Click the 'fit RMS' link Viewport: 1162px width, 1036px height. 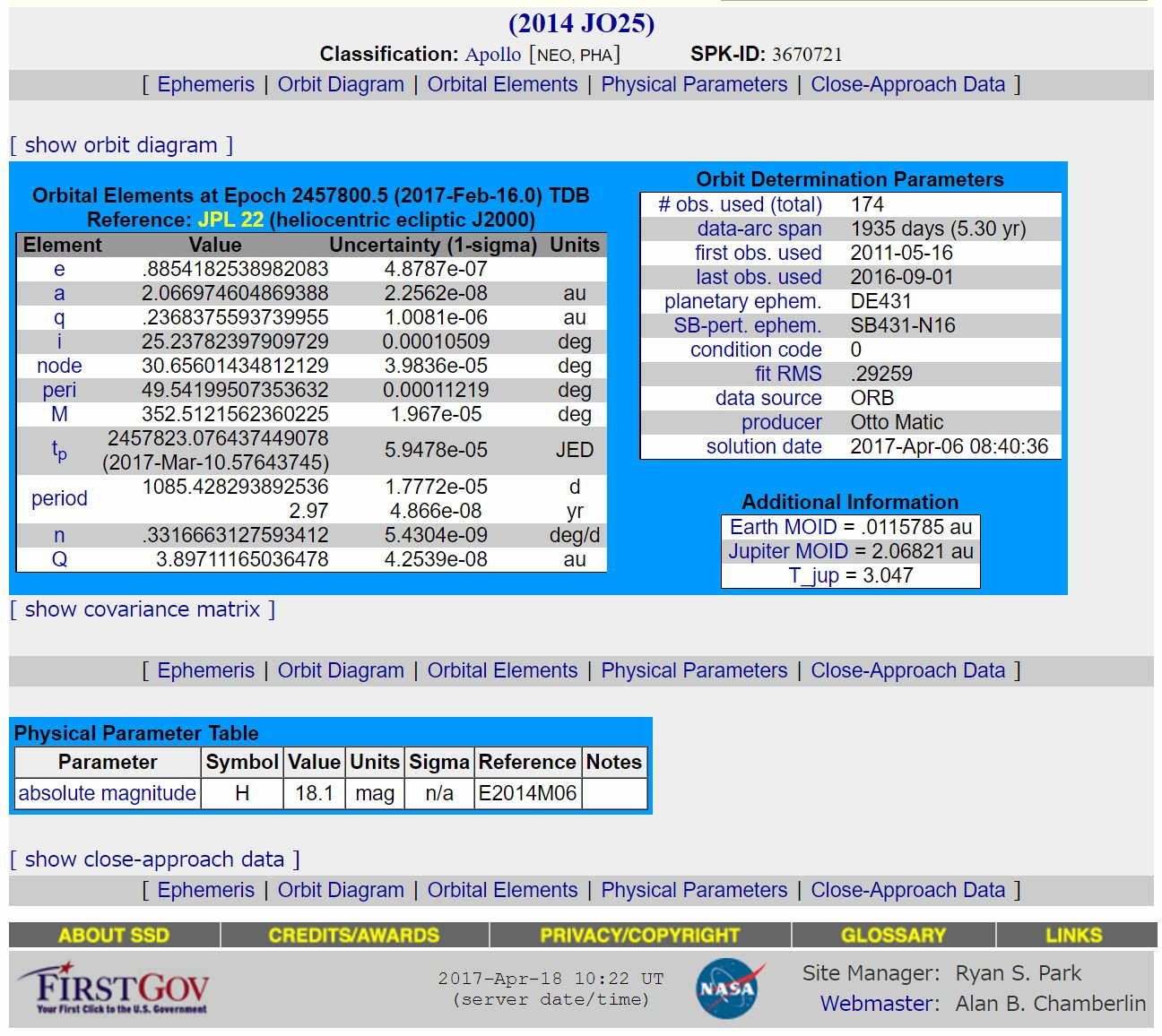(788, 374)
